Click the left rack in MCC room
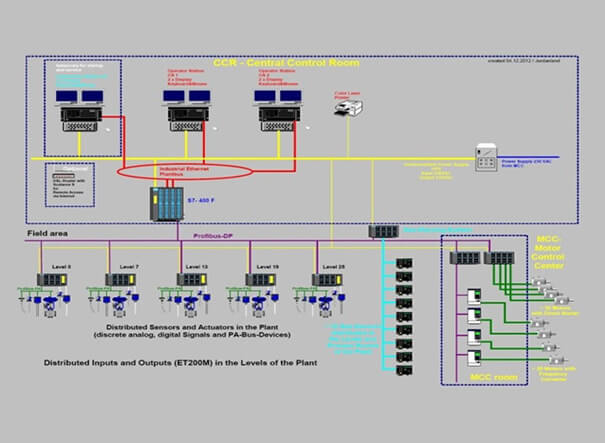This screenshot has height=443, width=605. coord(465,258)
